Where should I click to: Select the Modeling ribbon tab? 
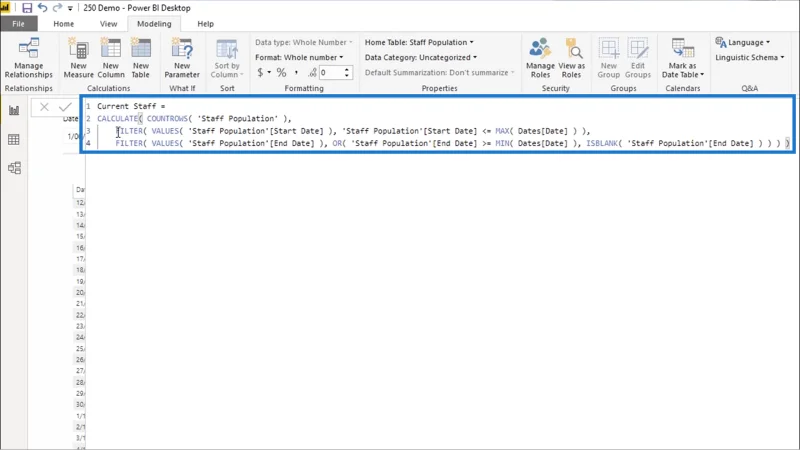pyautogui.click(x=154, y=24)
